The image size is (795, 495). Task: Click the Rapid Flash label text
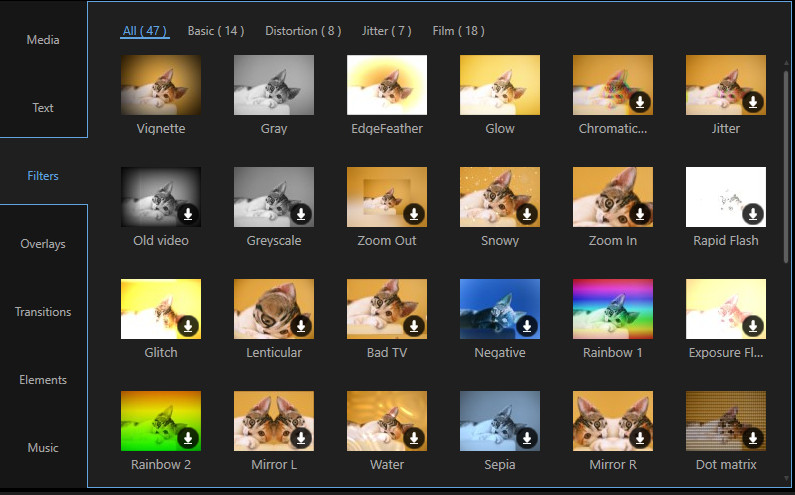pyautogui.click(x=726, y=240)
